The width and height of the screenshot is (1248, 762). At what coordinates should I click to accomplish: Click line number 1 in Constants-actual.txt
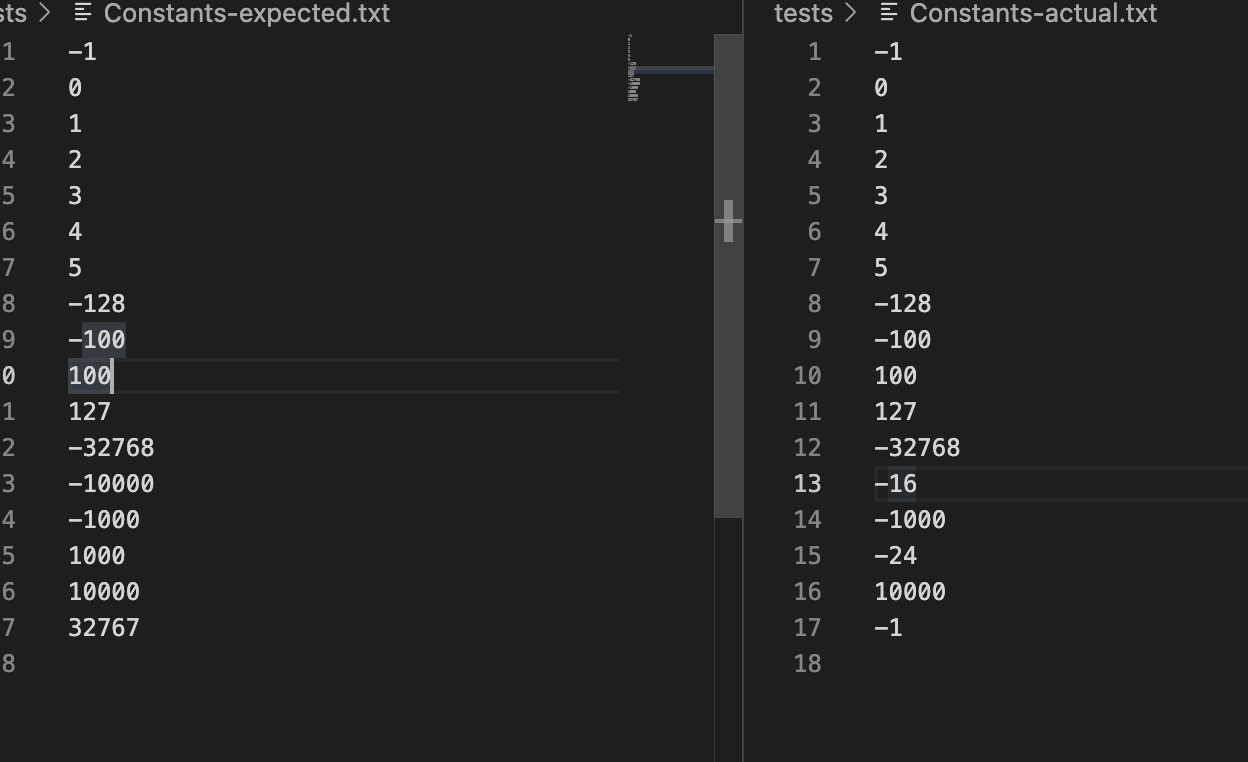(813, 52)
